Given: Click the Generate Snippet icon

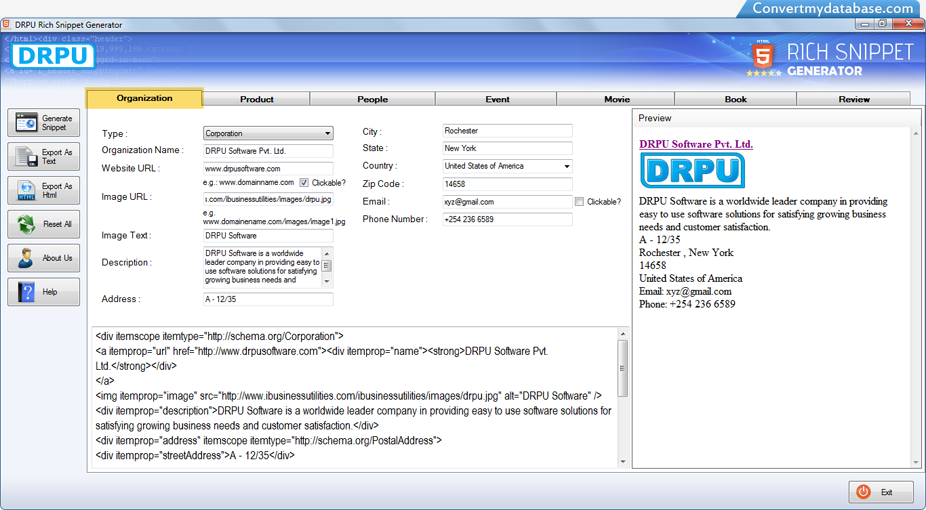Looking at the screenshot, I should [26, 123].
